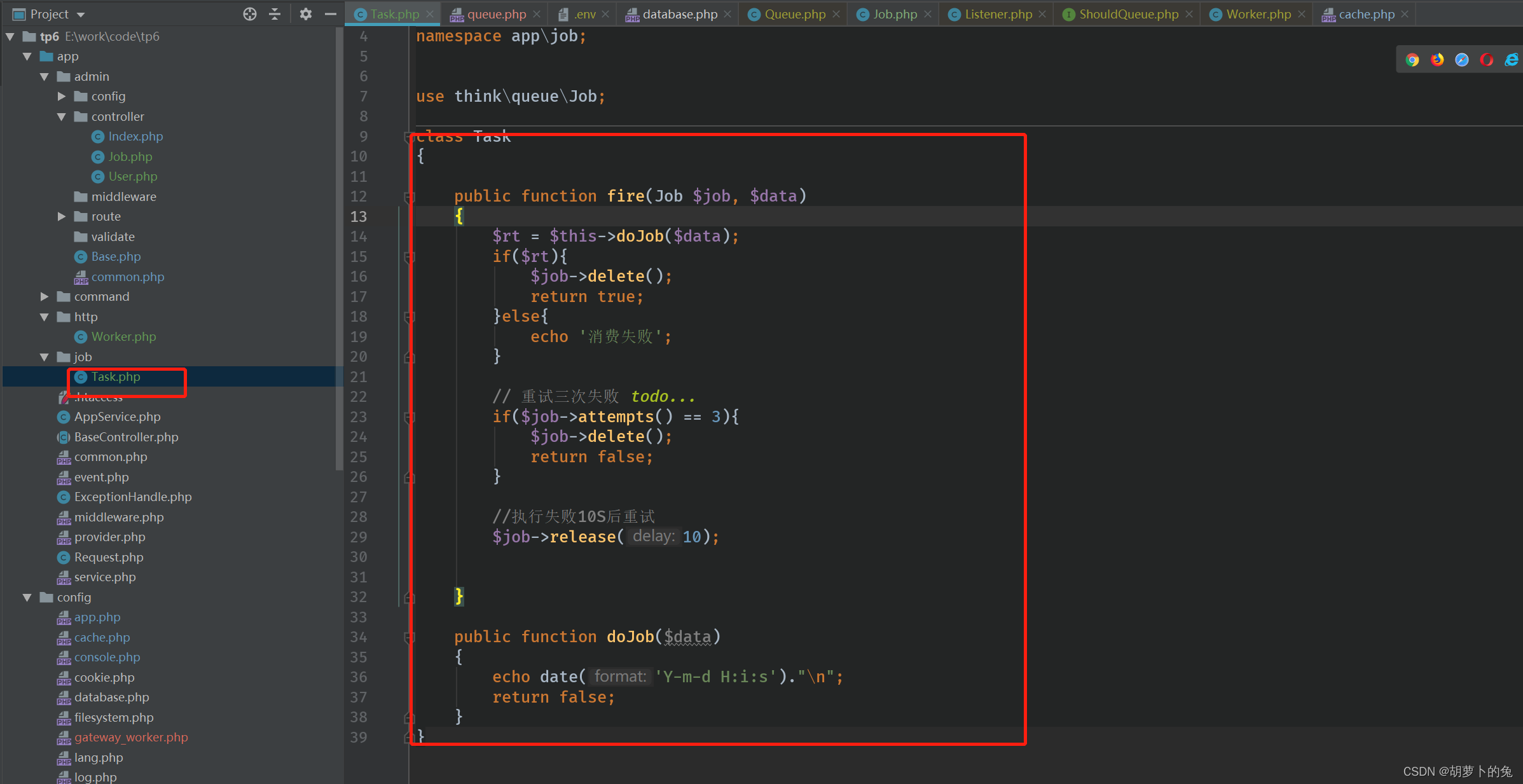Place cursor on the $job->release line
1523x784 pixels.
(x=605, y=537)
